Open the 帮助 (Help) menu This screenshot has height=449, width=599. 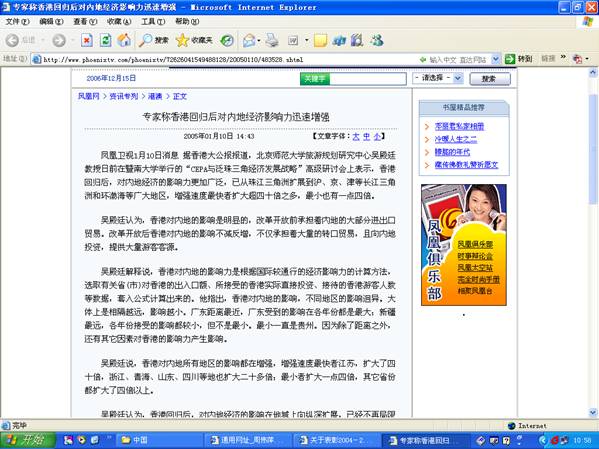point(187,21)
